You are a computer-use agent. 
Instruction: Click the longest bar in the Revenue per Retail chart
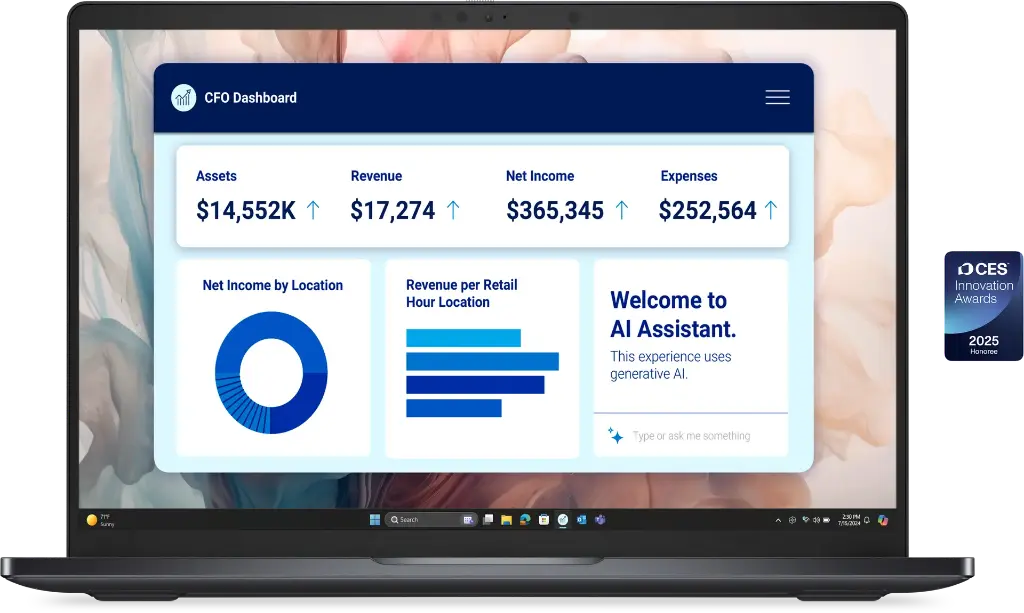pos(482,361)
